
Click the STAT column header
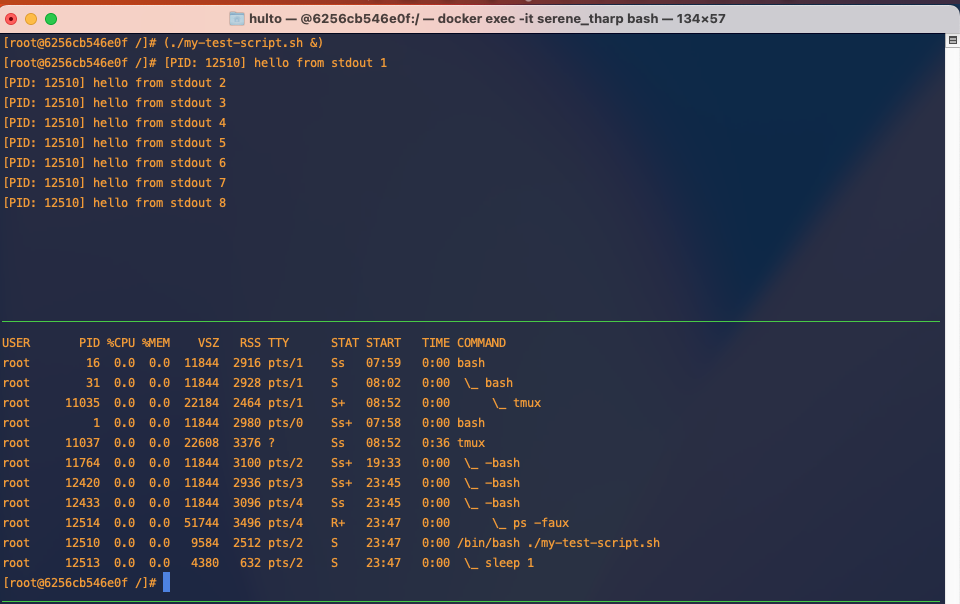pyautogui.click(x=345, y=343)
